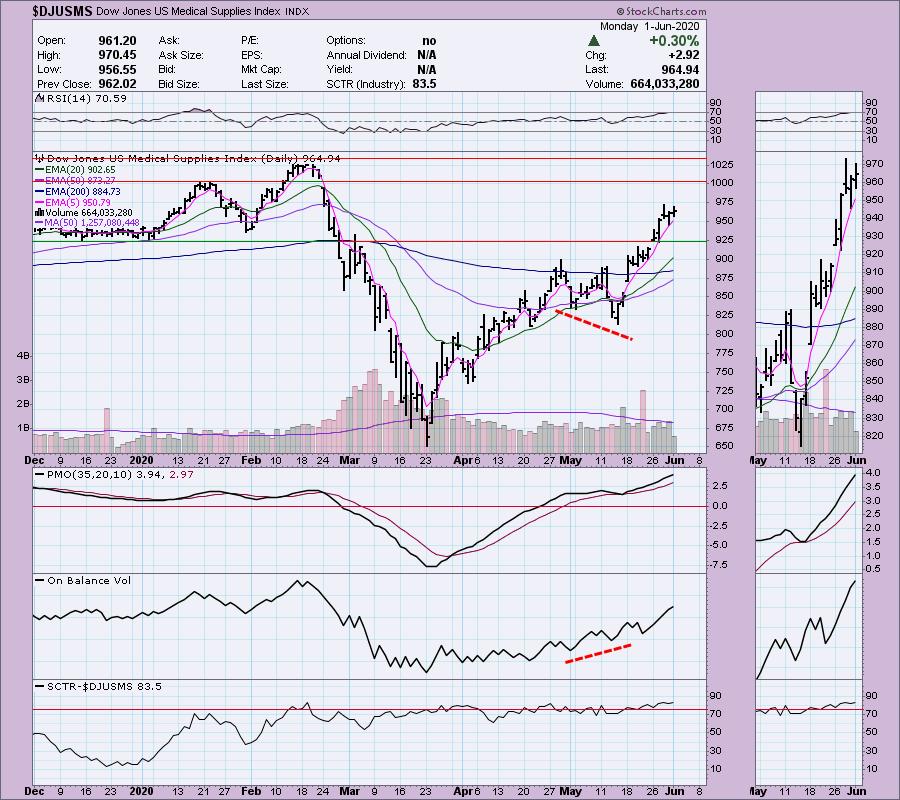Click the 970 label on zoomed thumbnail axis
Viewport: 900px width, 800px height.
click(x=873, y=164)
